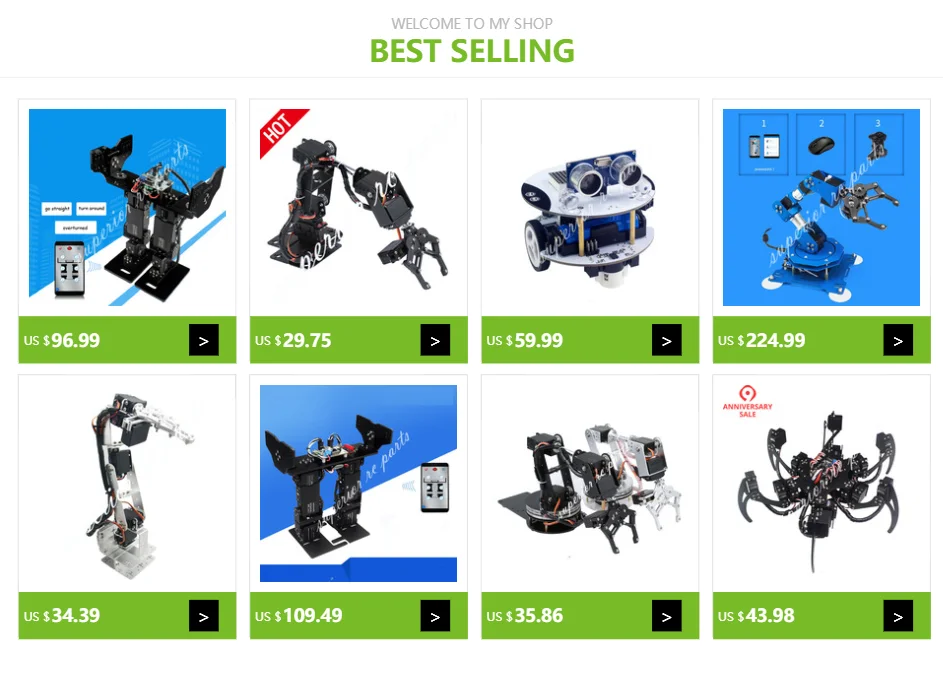Click arrow button beside US $34.39
The height and width of the screenshot is (684, 943).
tap(204, 615)
